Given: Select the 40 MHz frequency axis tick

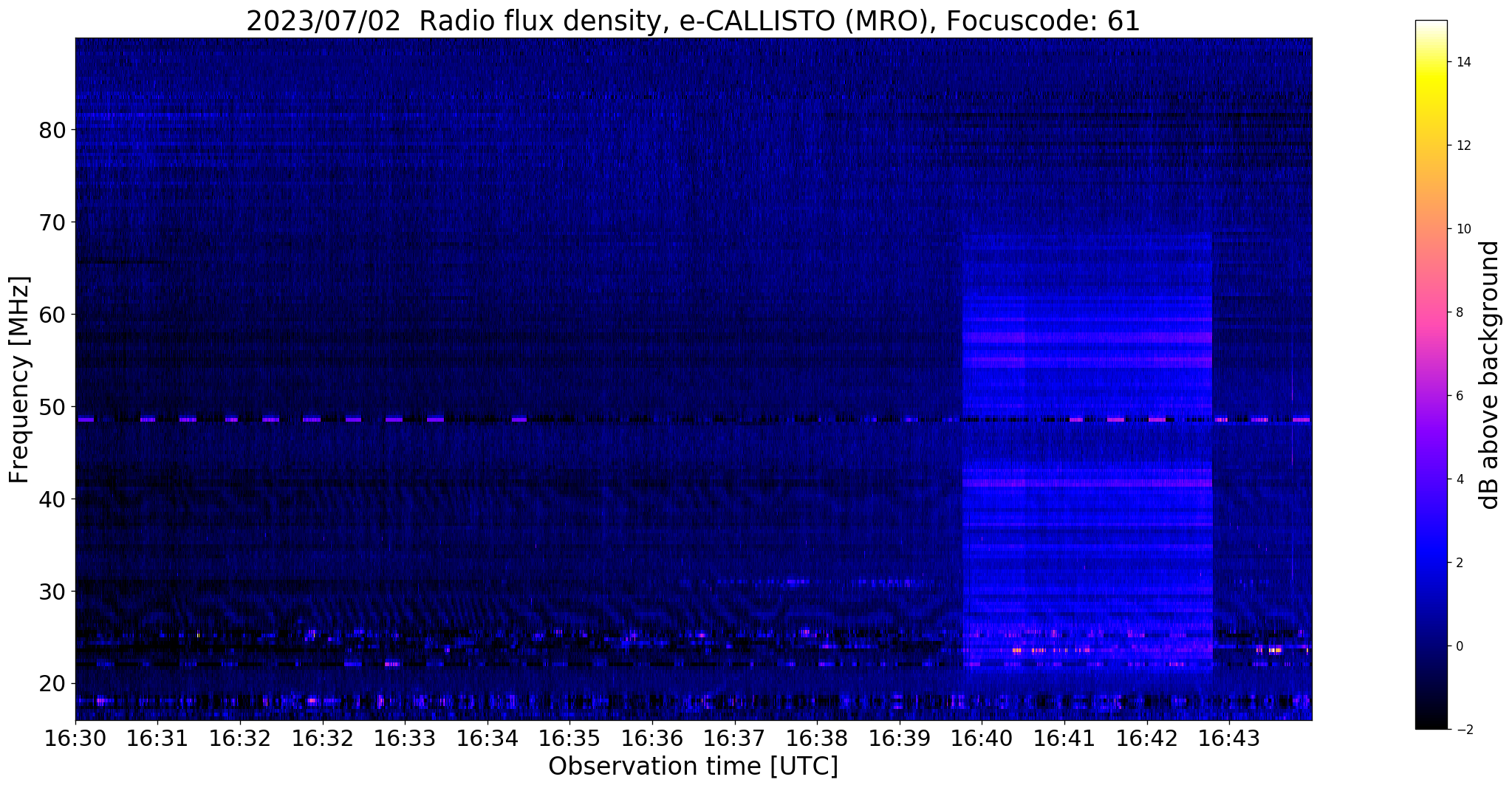Looking at the screenshot, I should coord(52,499).
